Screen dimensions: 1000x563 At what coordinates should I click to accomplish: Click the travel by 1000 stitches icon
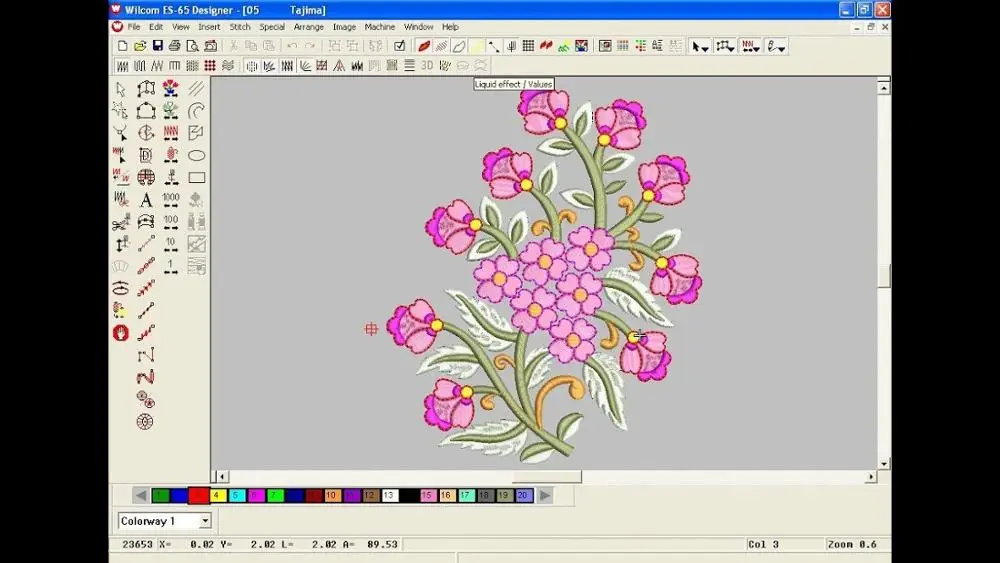[x=171, y=200]
